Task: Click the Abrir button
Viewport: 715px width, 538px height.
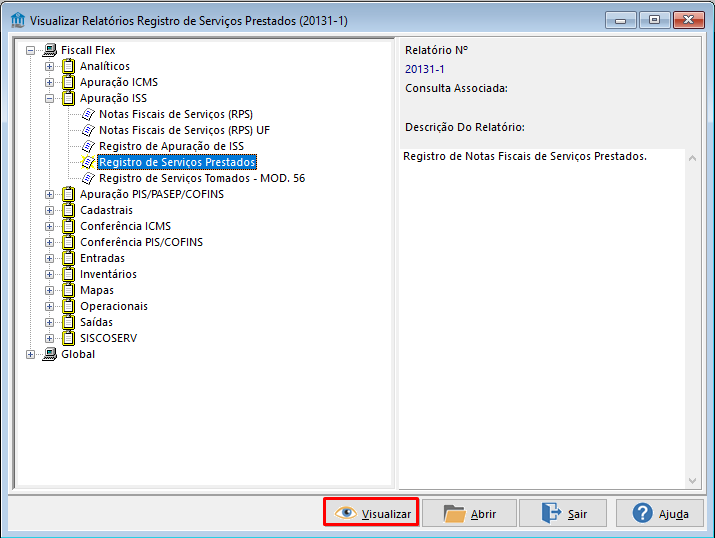Action: click(469, 513)
